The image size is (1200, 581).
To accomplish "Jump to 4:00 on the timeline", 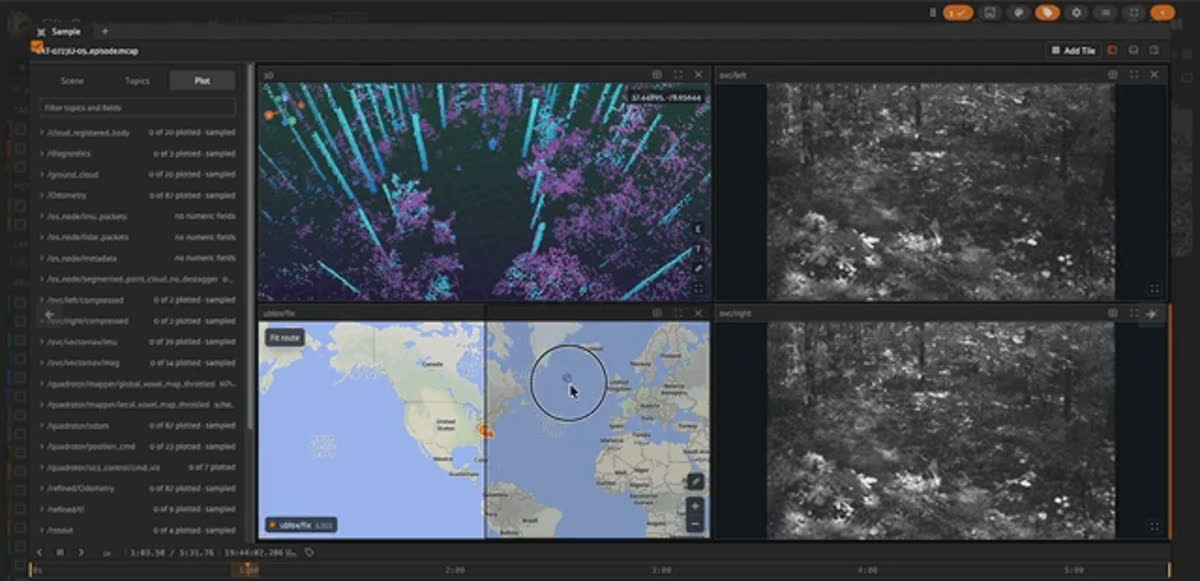I will coord(867,570).
